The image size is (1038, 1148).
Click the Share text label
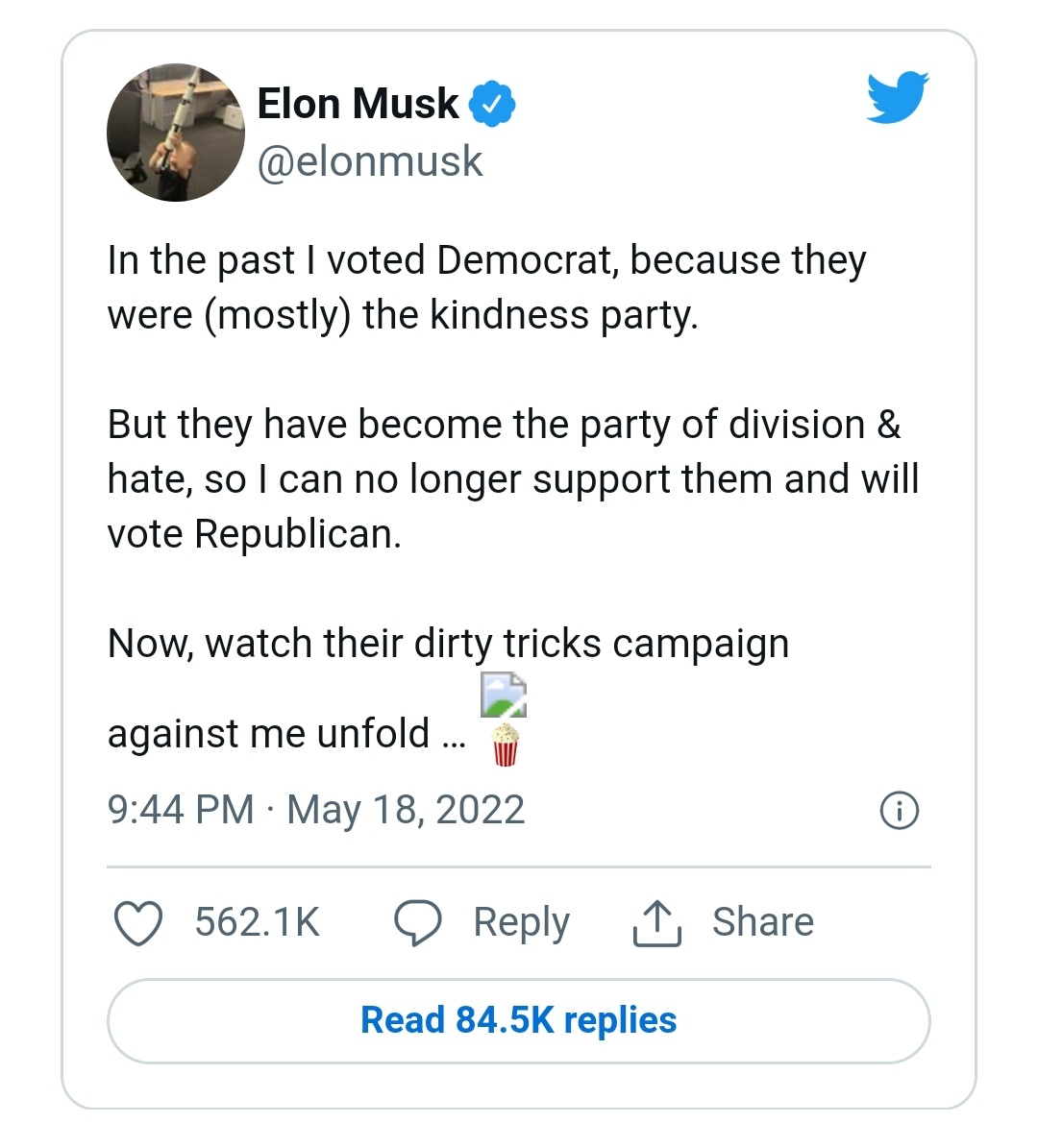point(762,922)
